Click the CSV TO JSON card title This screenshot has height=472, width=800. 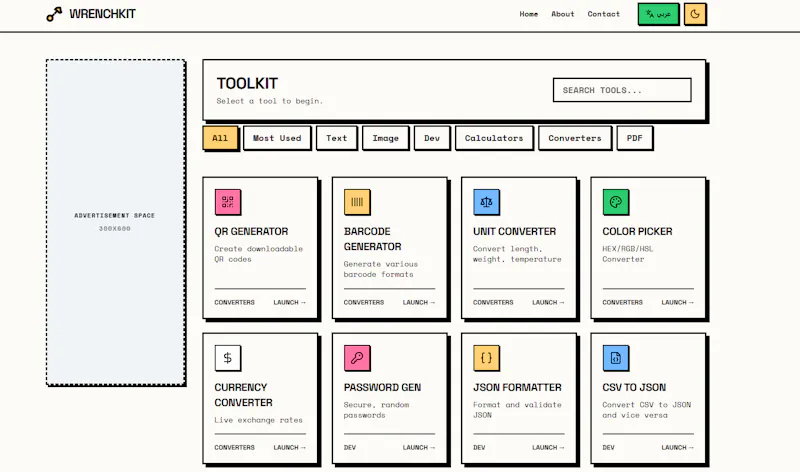(x=634, y=388)
